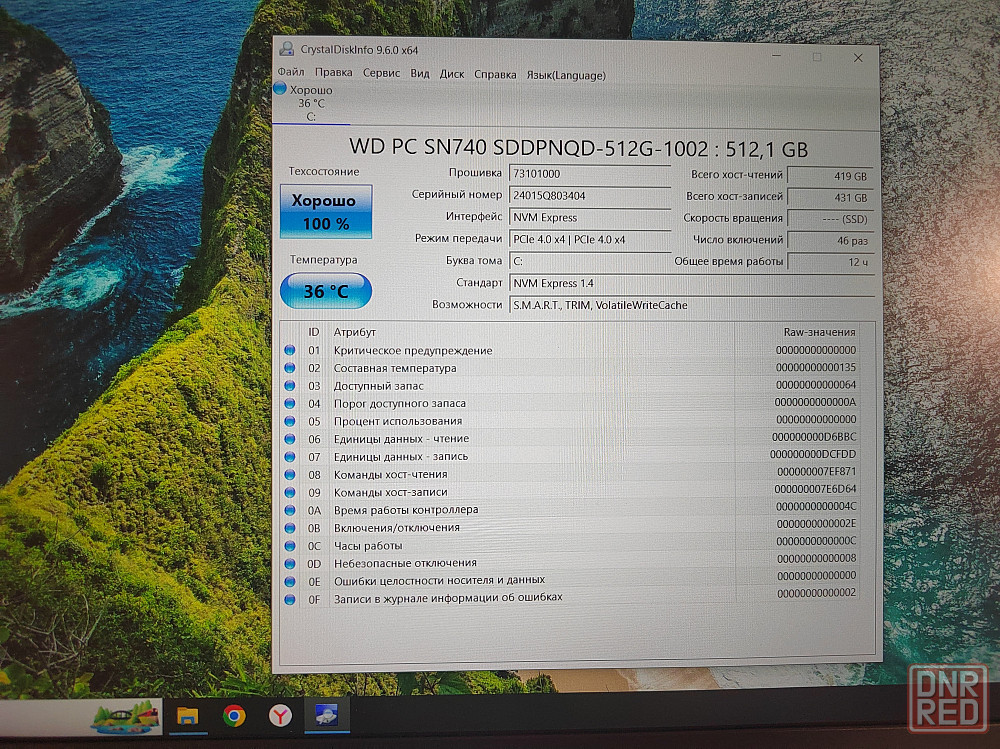
Task: Click the blue status icon for attribute 06
Action: [x=290, y=439]
